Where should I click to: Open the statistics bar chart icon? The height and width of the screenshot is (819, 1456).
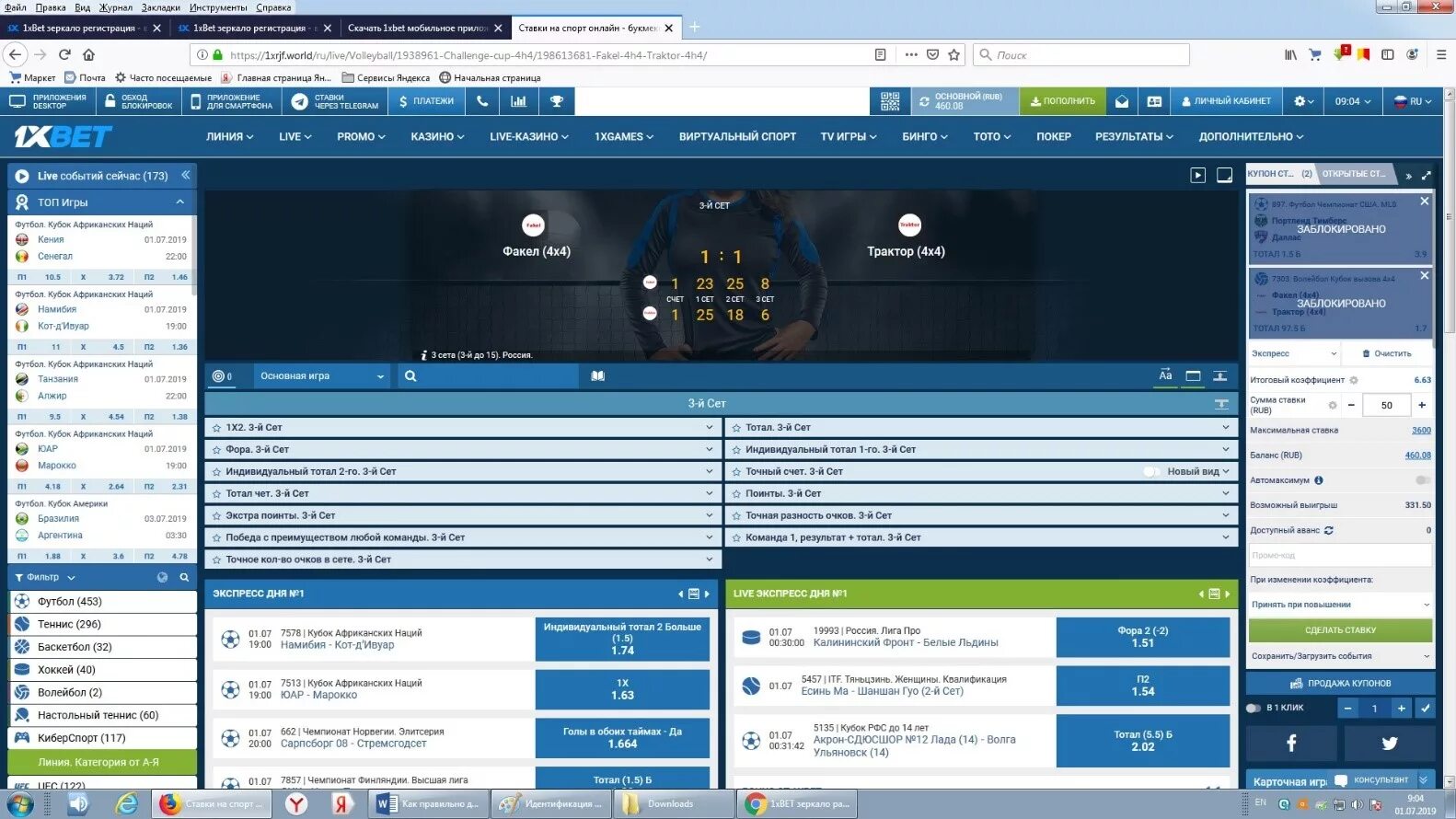[518, 101]
